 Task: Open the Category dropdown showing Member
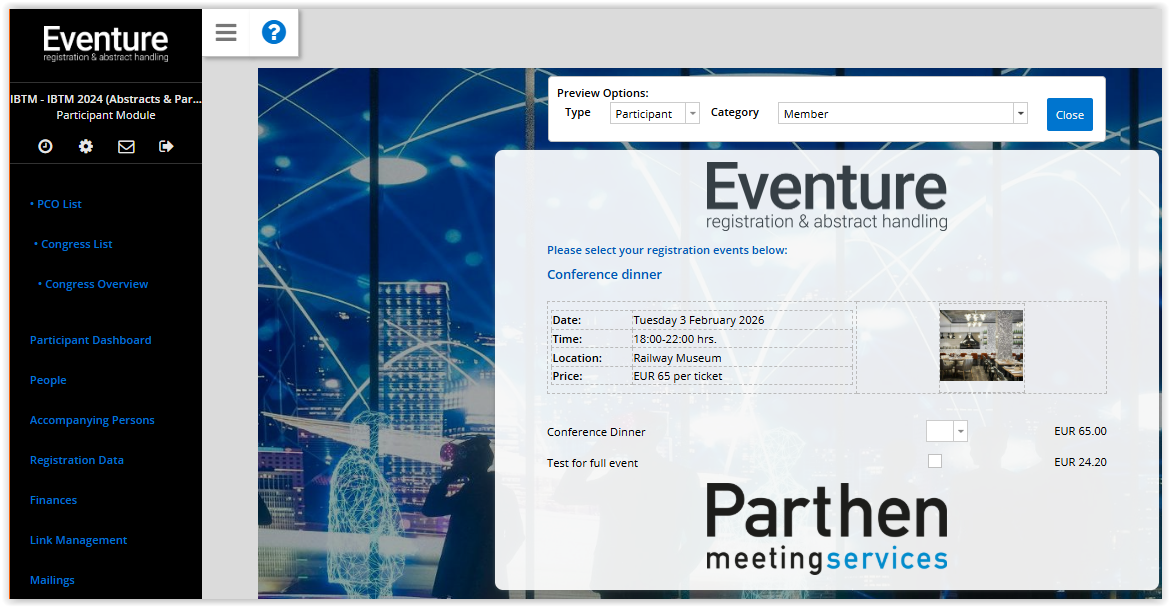903,113
